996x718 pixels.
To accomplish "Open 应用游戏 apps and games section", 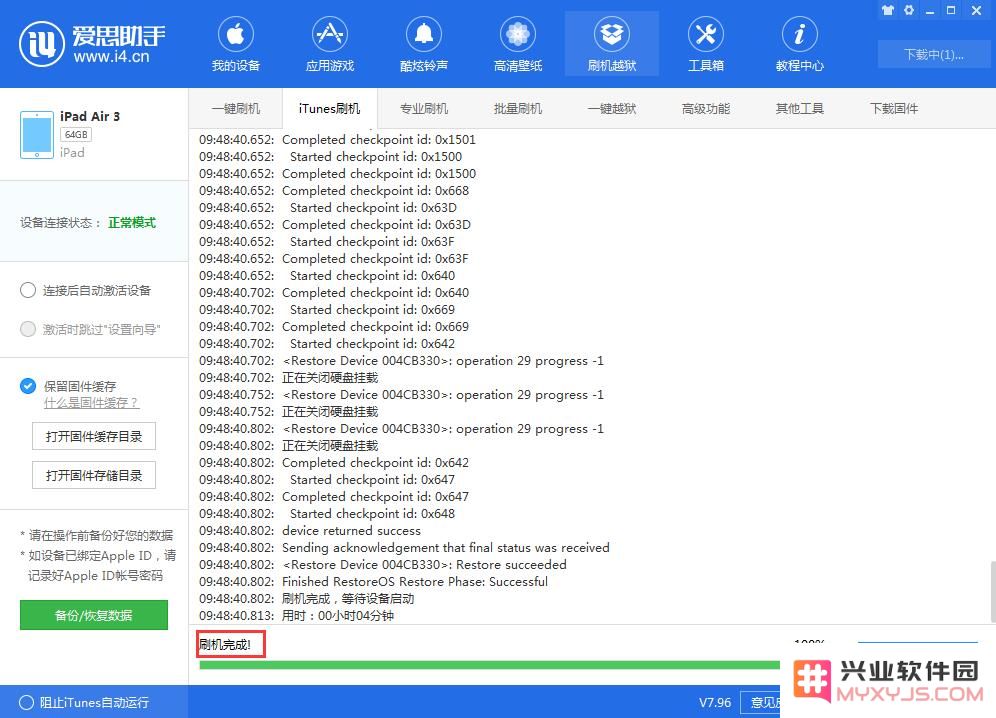I will point(329,44).
